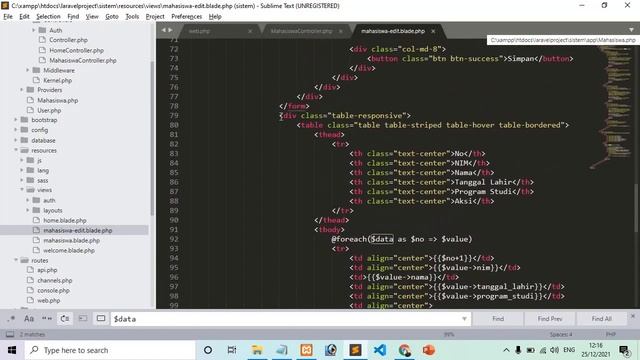Screen dimensions: 640x360
Task: Expand the Auth folder in sidebar
Action: [x=33, y=30]
